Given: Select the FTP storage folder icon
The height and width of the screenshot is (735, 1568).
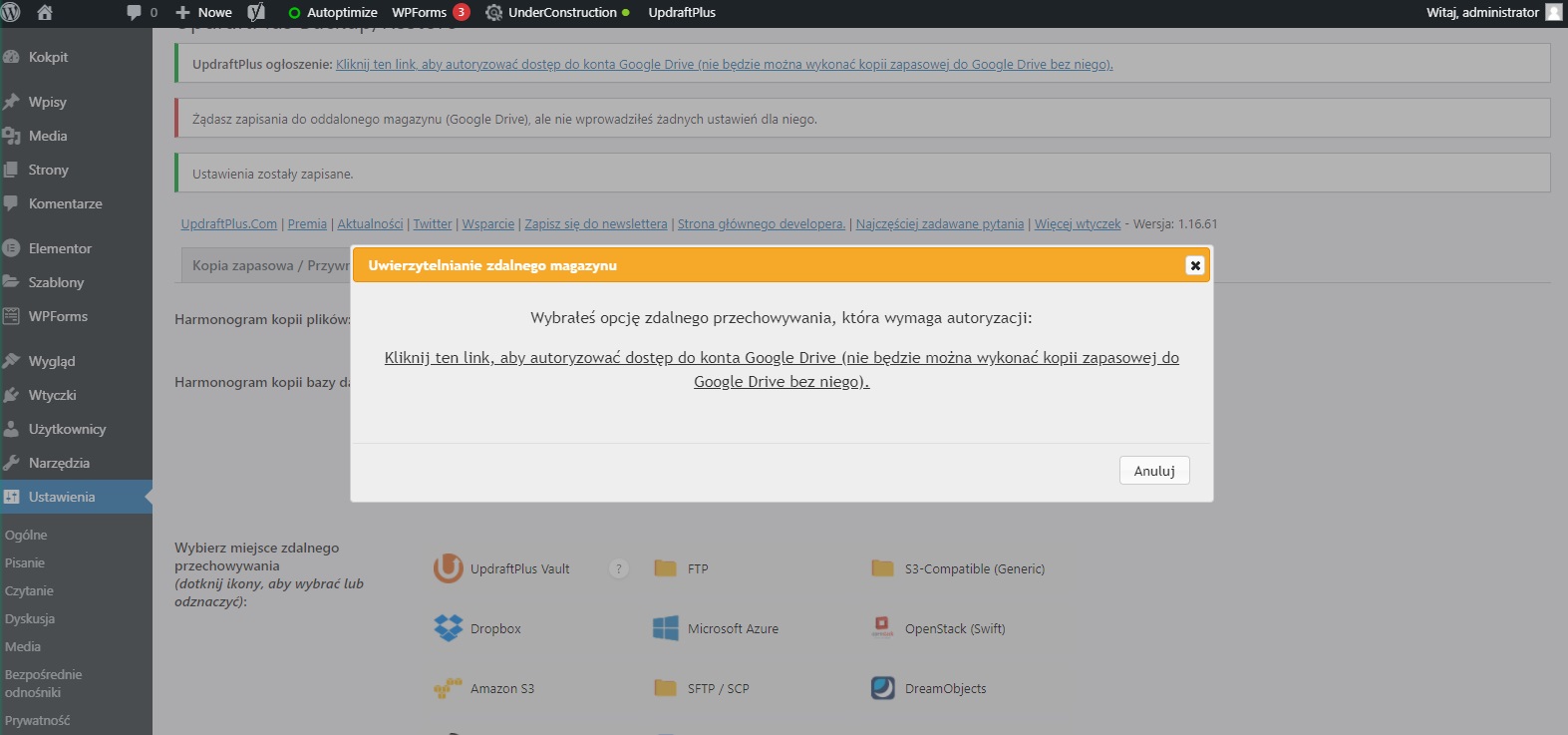Looking at the screenshot, I should click(x=665, y=568).
